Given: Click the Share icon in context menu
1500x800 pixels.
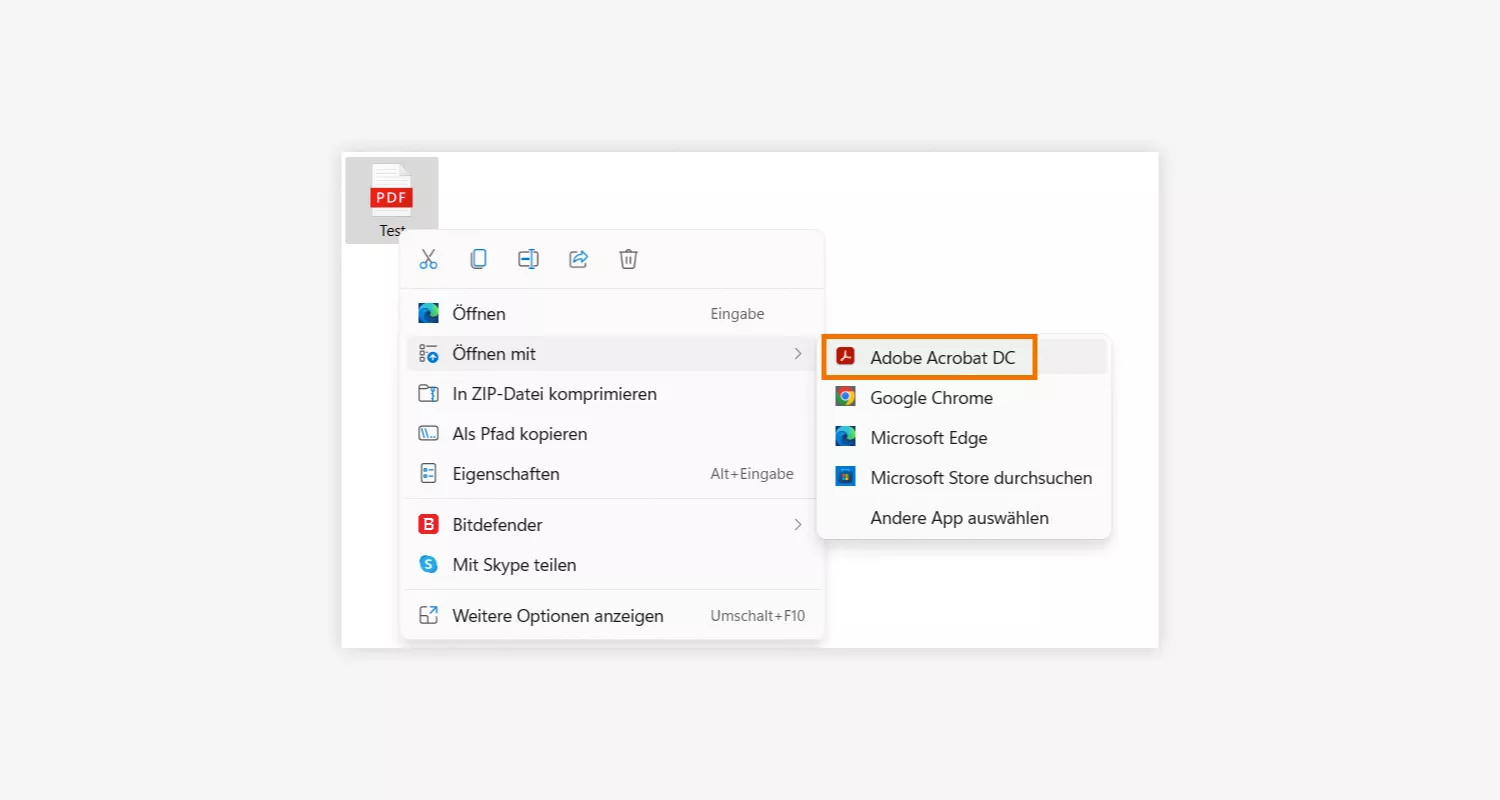Looking at the screenshot, I should [x=578, y=259].
